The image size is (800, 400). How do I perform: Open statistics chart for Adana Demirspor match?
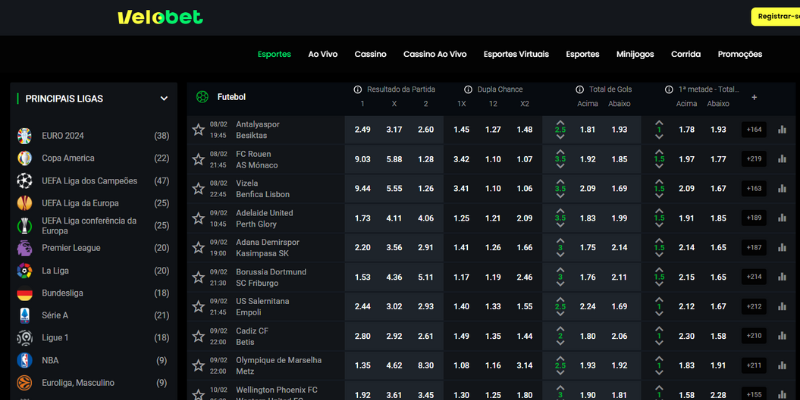tap(782, 248)
